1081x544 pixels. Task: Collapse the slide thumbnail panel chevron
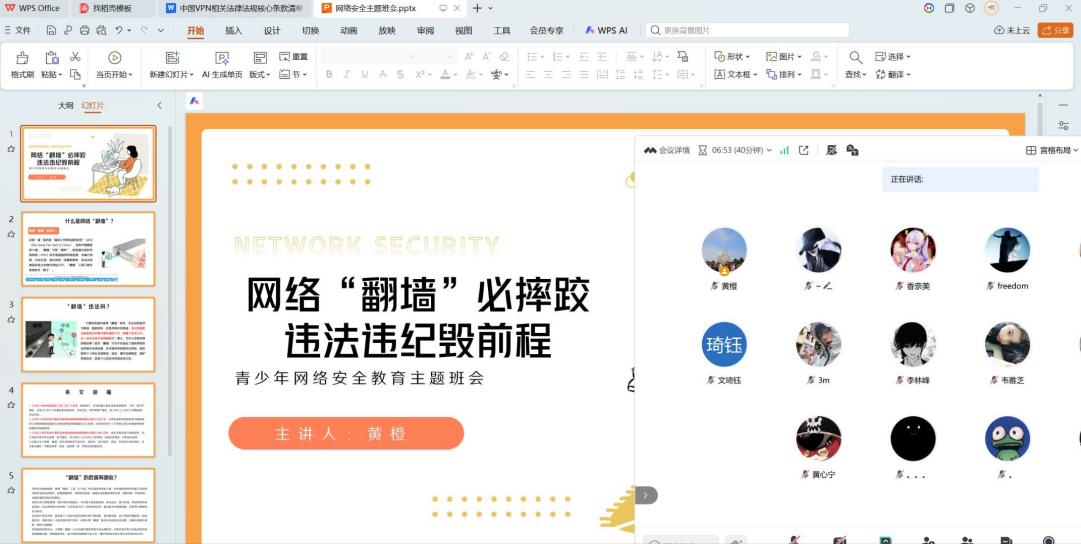pyautogui.click(x=159, y=105)
